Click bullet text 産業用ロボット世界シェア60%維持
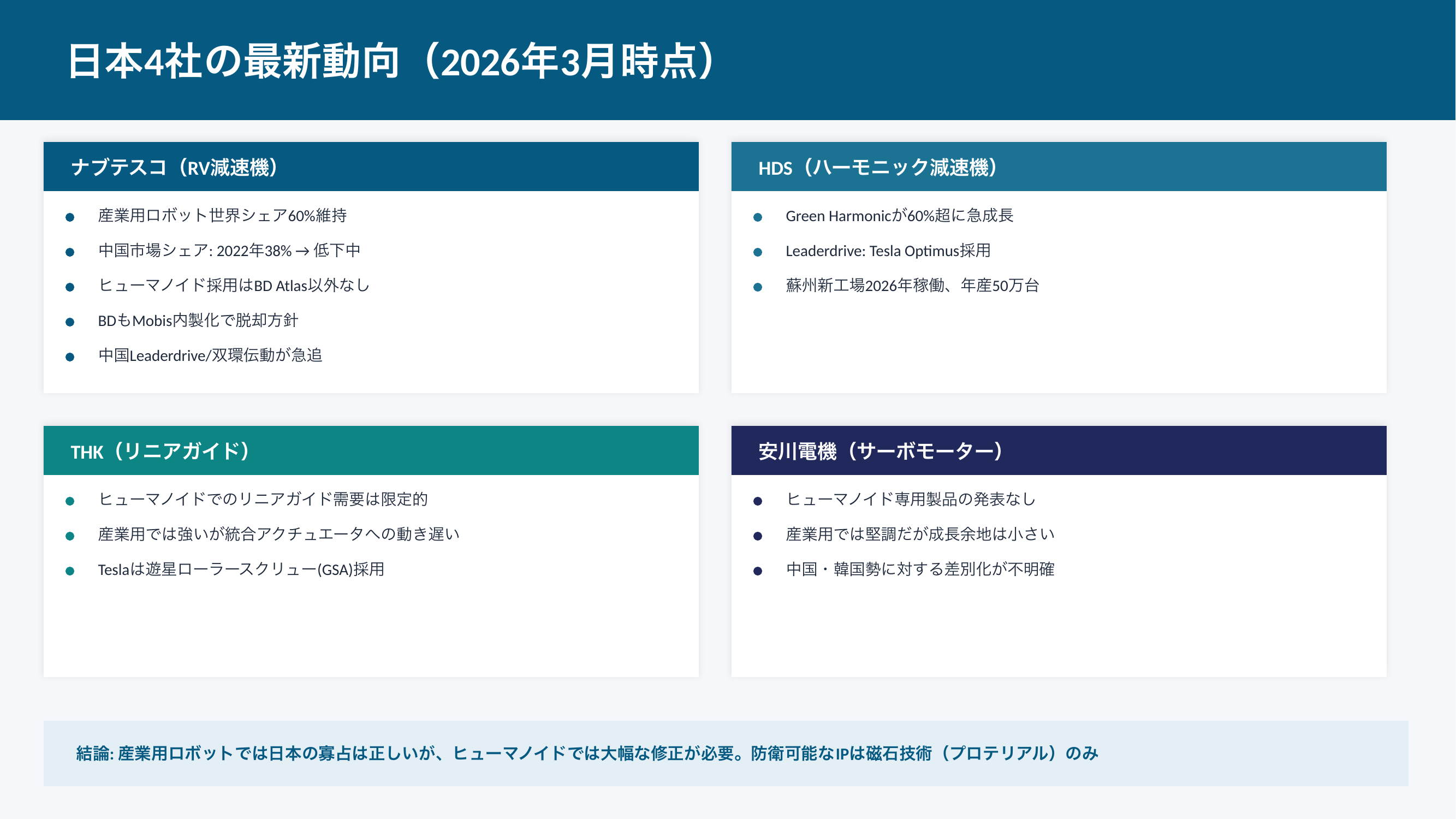 [222, 216]
